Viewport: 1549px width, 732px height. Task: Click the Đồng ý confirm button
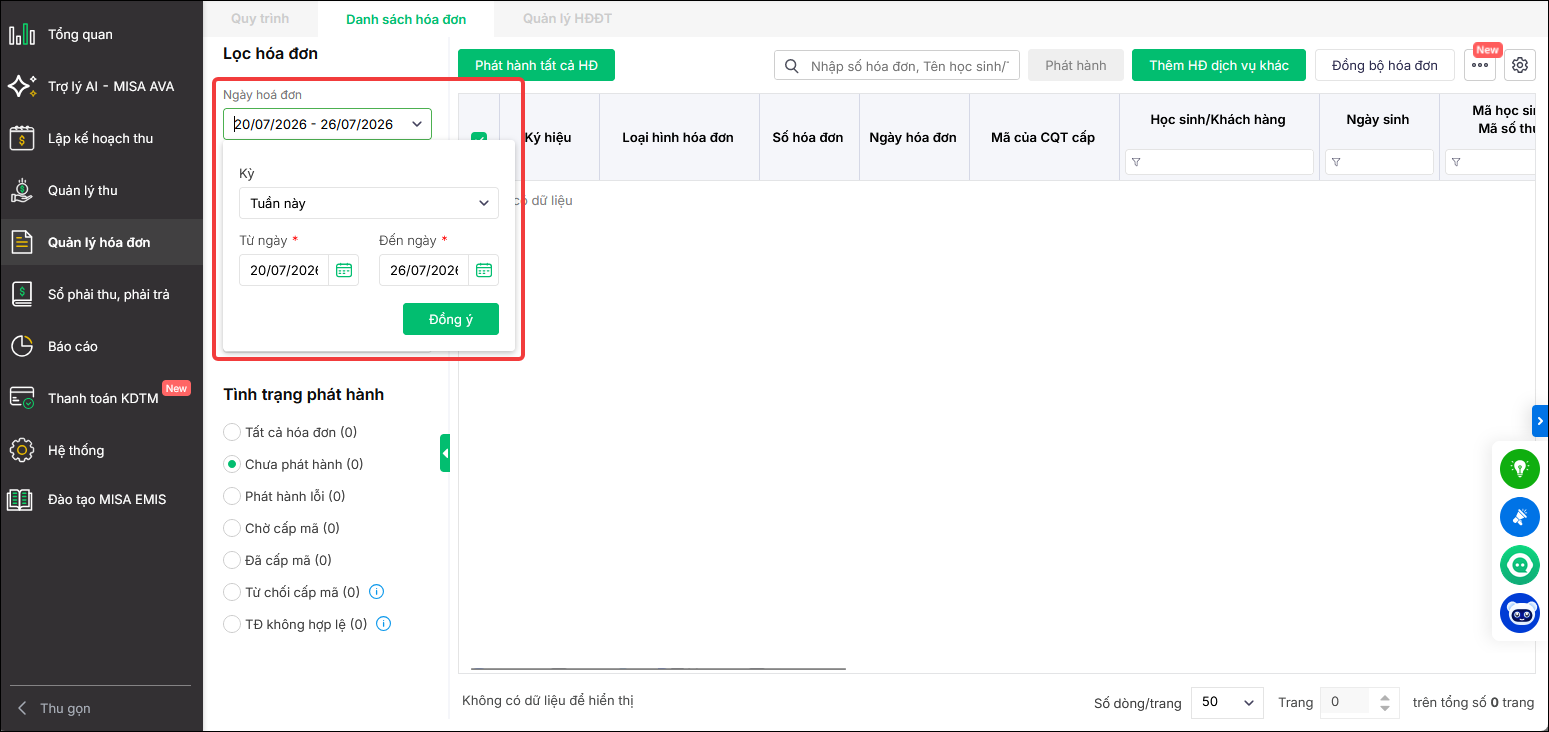click(451, 319)
